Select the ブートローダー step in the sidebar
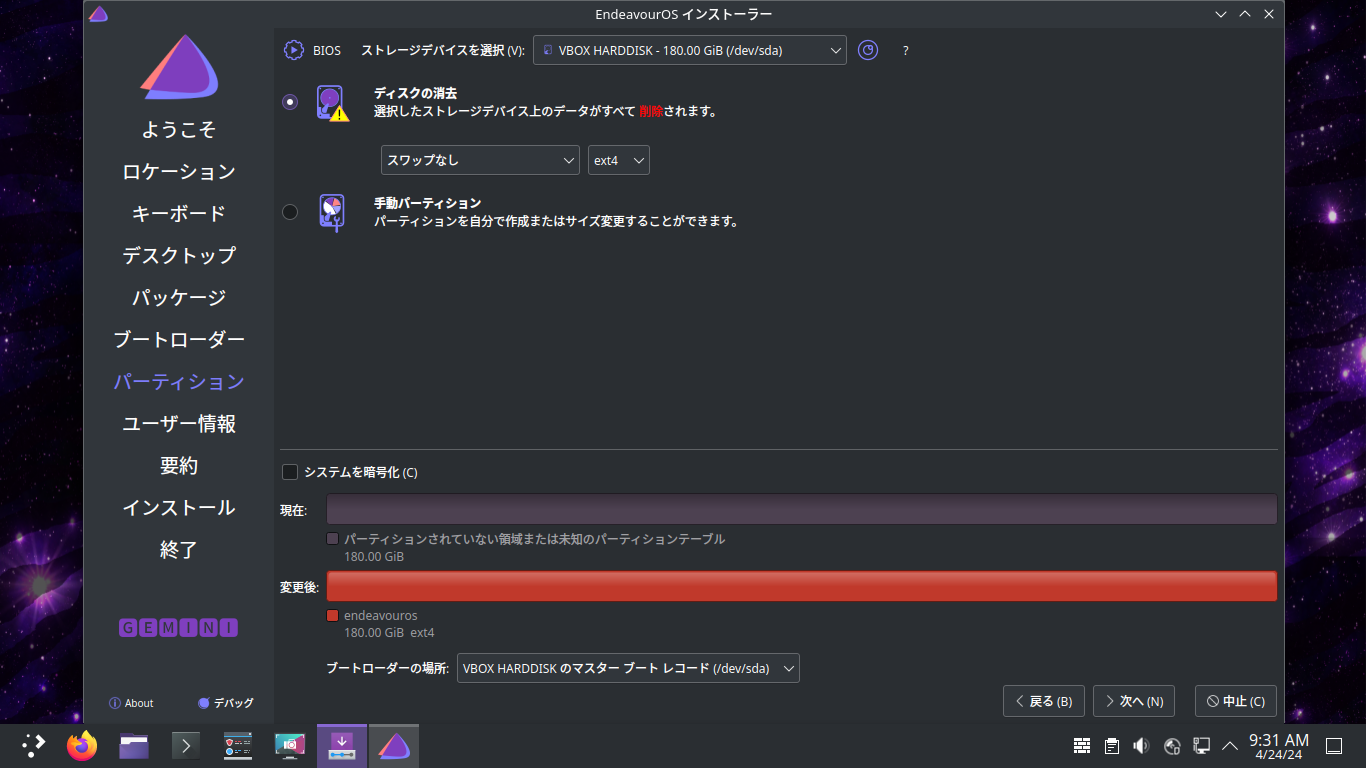Image resolution: width=1366 pixels, height=768 pixels. (179, 340)
